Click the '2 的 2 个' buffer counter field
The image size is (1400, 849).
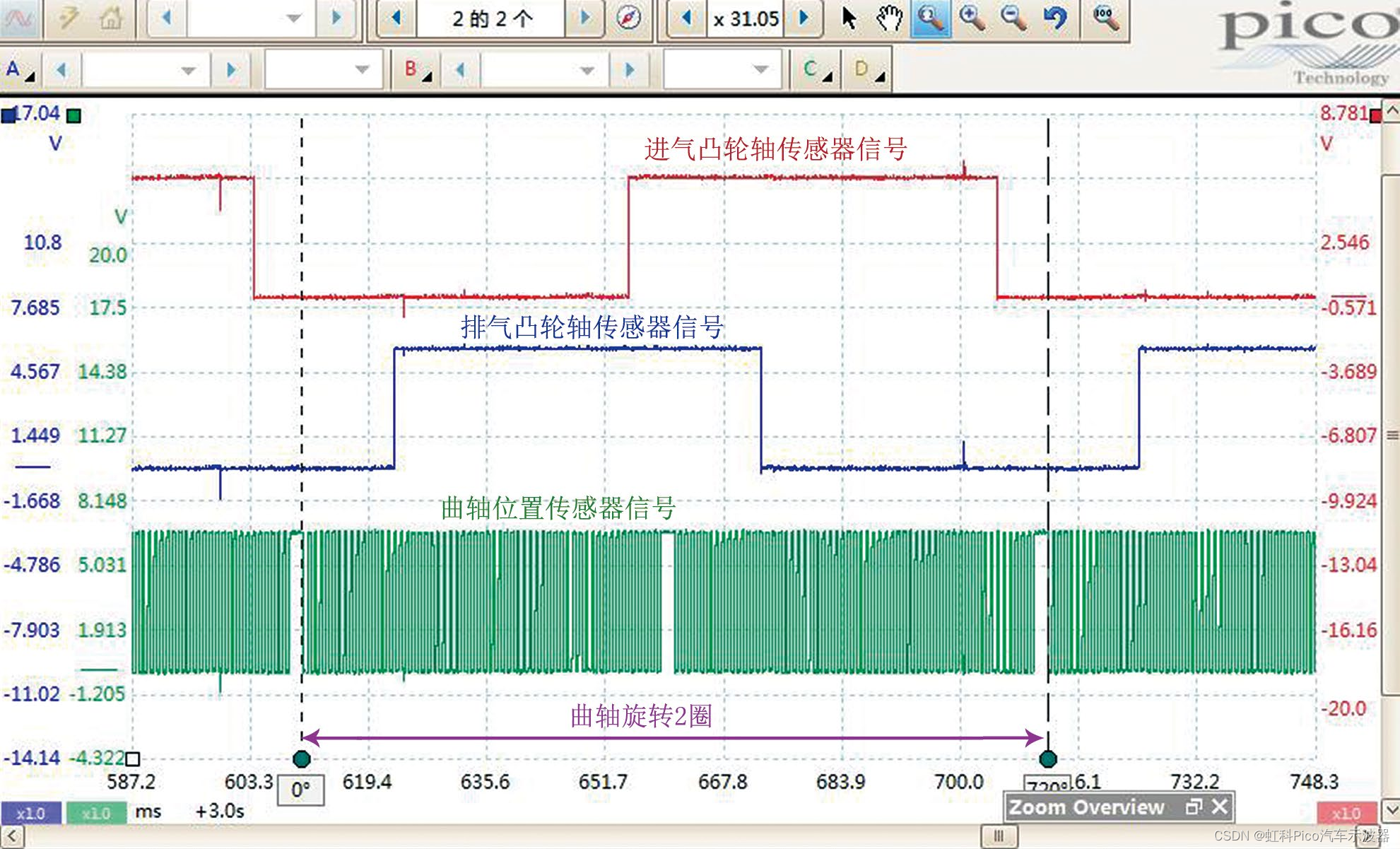(x=491, y=18)
